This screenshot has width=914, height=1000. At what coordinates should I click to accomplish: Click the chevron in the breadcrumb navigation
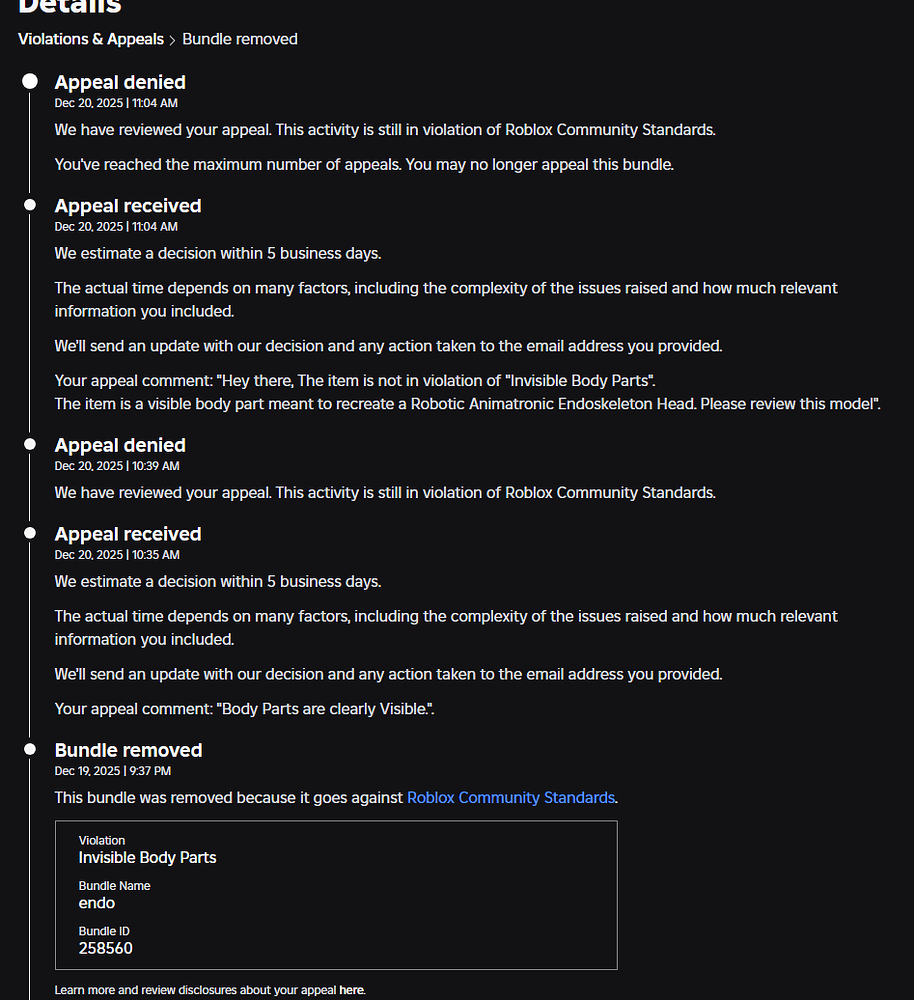pos(173,39)
